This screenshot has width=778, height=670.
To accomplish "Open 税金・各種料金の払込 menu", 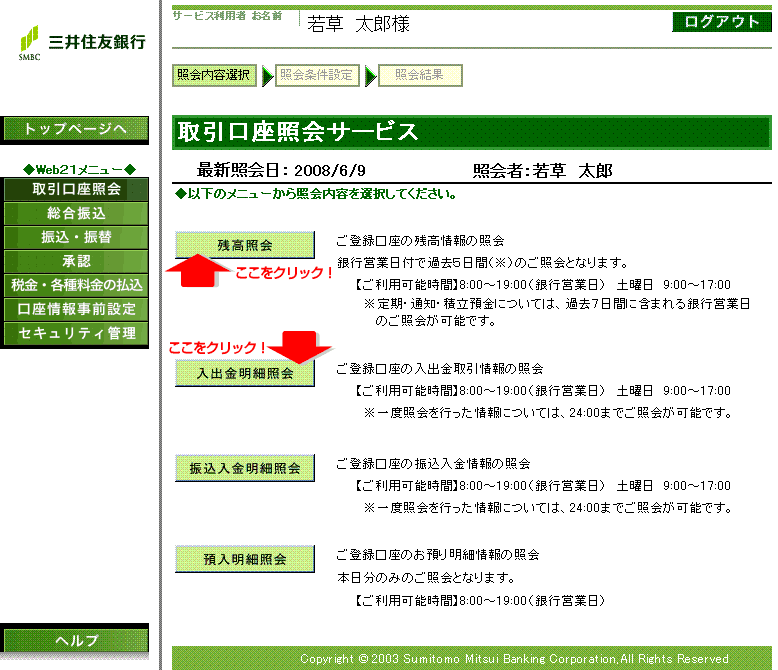I will [x=76, y=285].
